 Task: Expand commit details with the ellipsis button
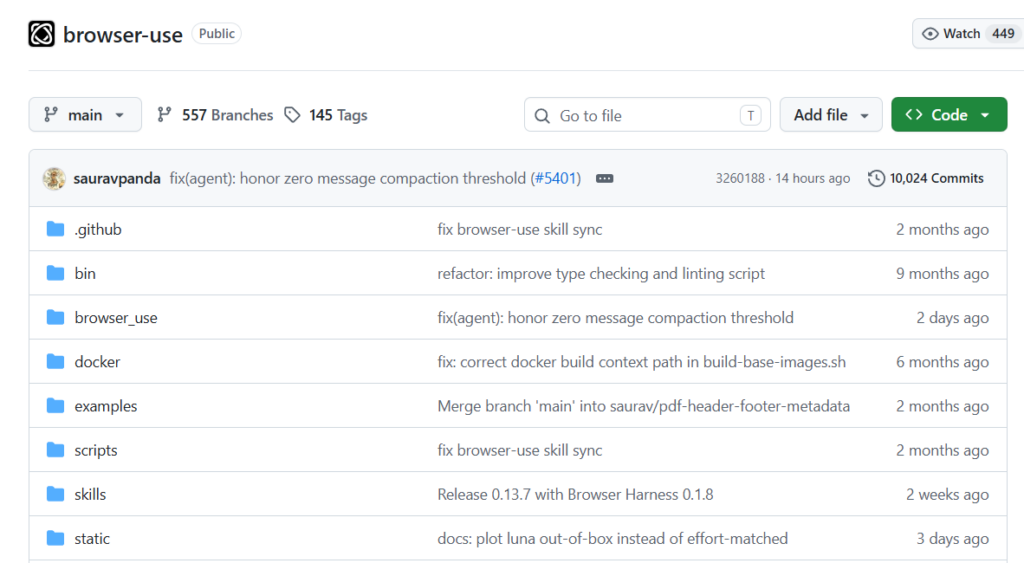tap(605, 178)
